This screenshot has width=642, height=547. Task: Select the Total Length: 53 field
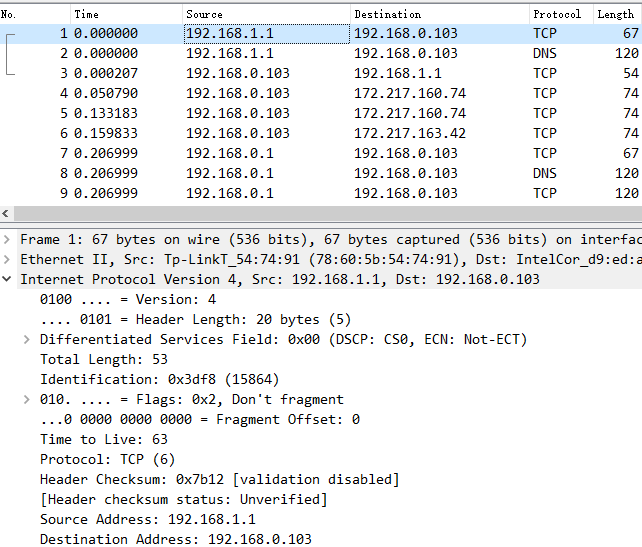104,359
